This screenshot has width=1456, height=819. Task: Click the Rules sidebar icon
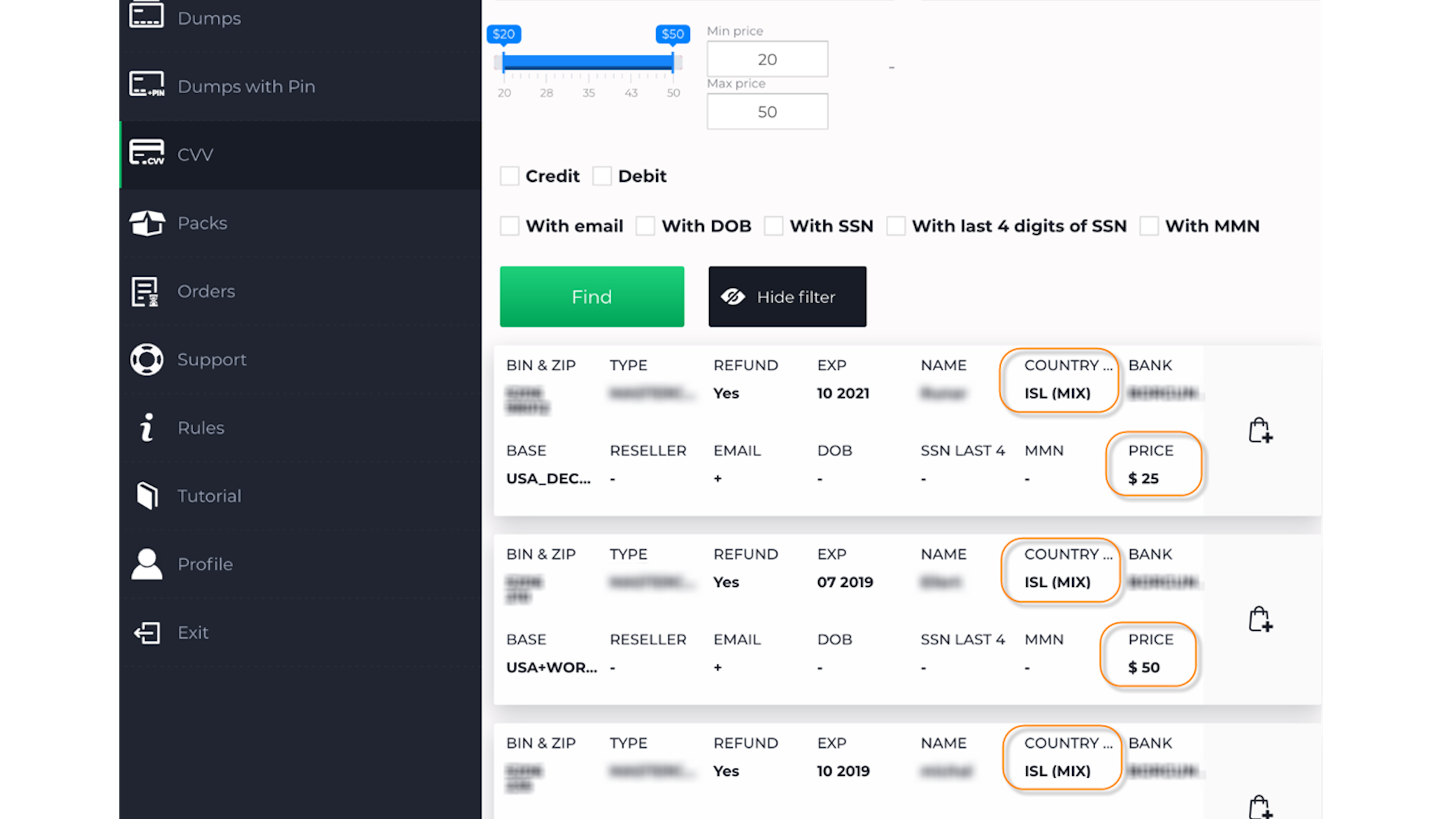pyautogui.click(x=147, y=428)
